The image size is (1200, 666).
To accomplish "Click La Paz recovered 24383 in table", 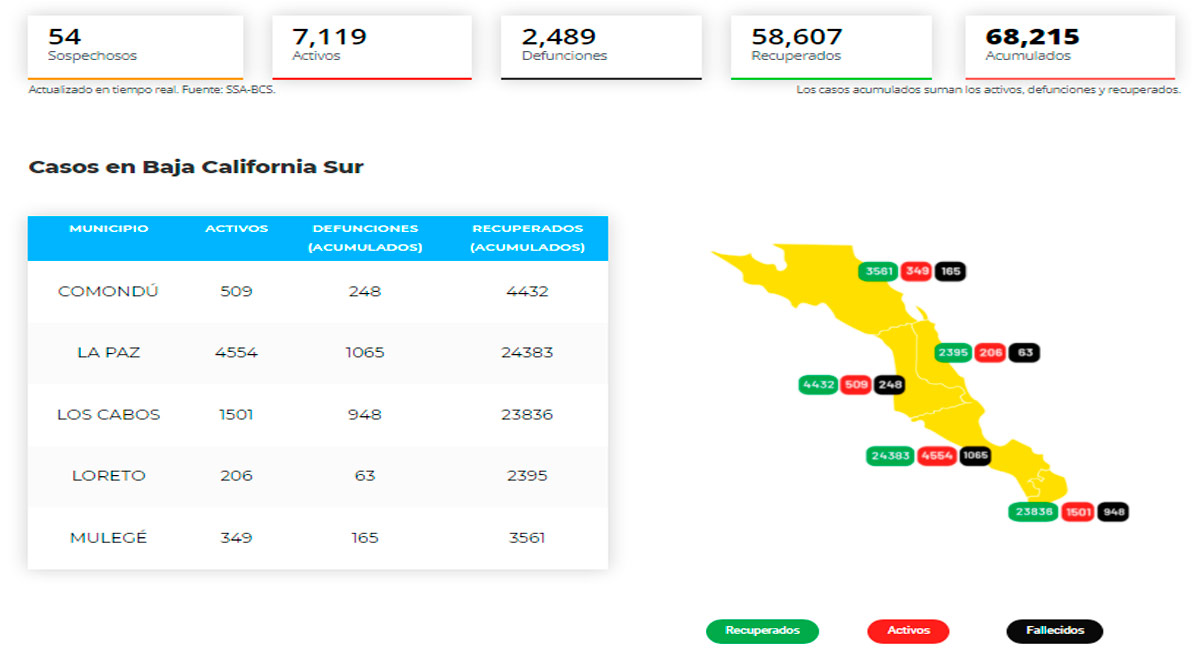I will coord(527,353).
